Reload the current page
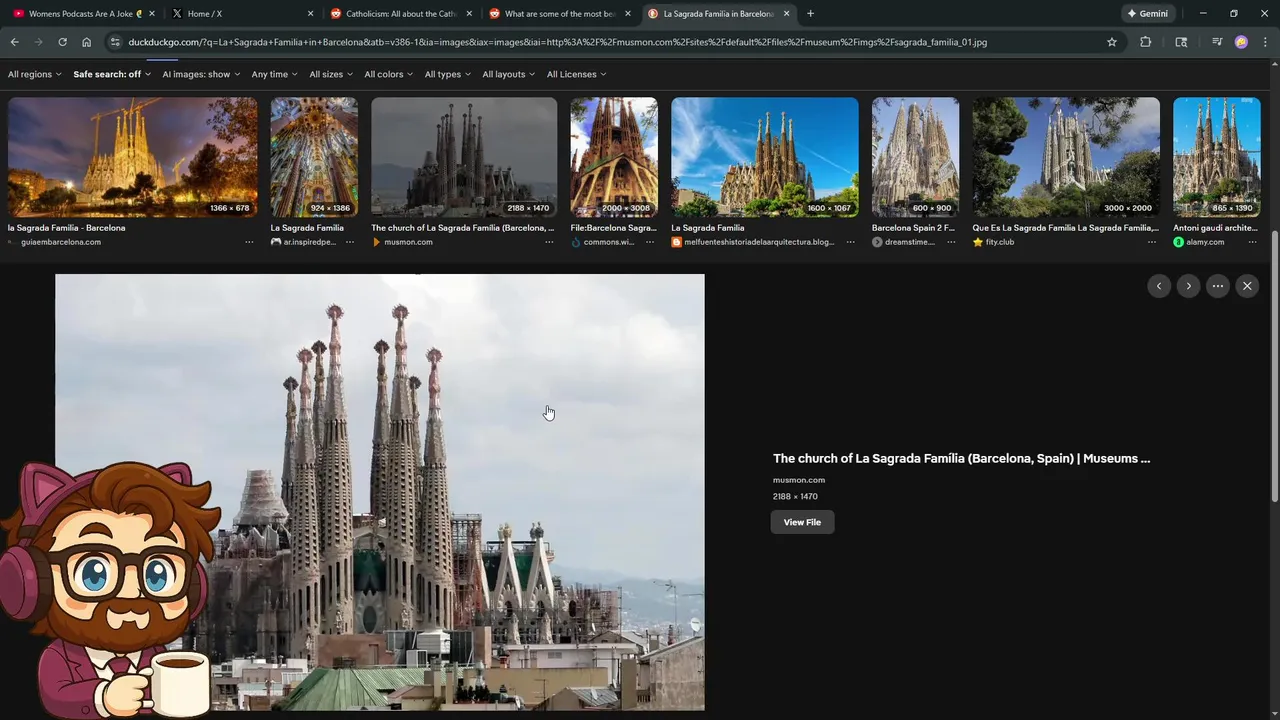The height and width of the screenshot is (720, 1280). tap(62, 42)
